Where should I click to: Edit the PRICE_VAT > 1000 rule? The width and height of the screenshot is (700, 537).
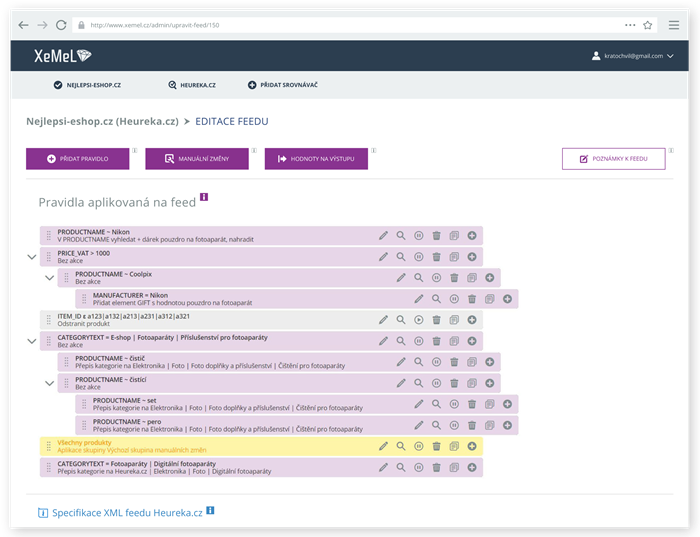click(383, 257)
